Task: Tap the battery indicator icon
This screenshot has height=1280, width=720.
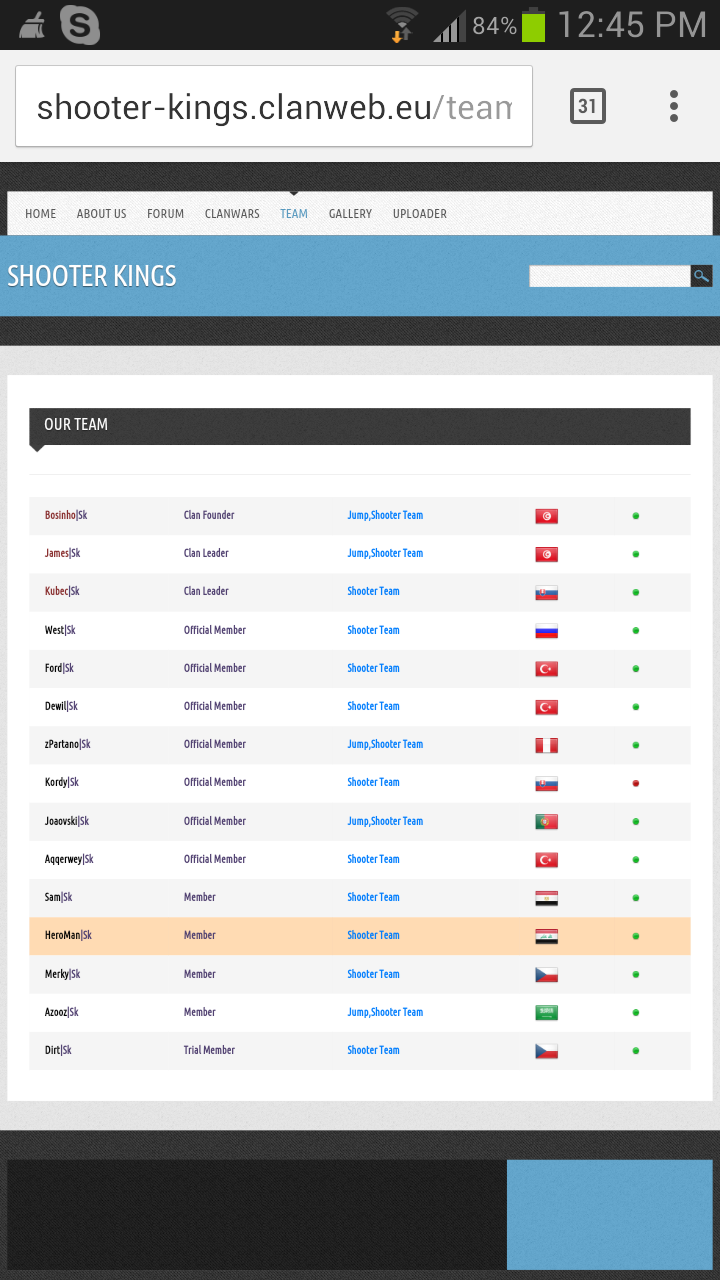Action: (x=534, y=25)
